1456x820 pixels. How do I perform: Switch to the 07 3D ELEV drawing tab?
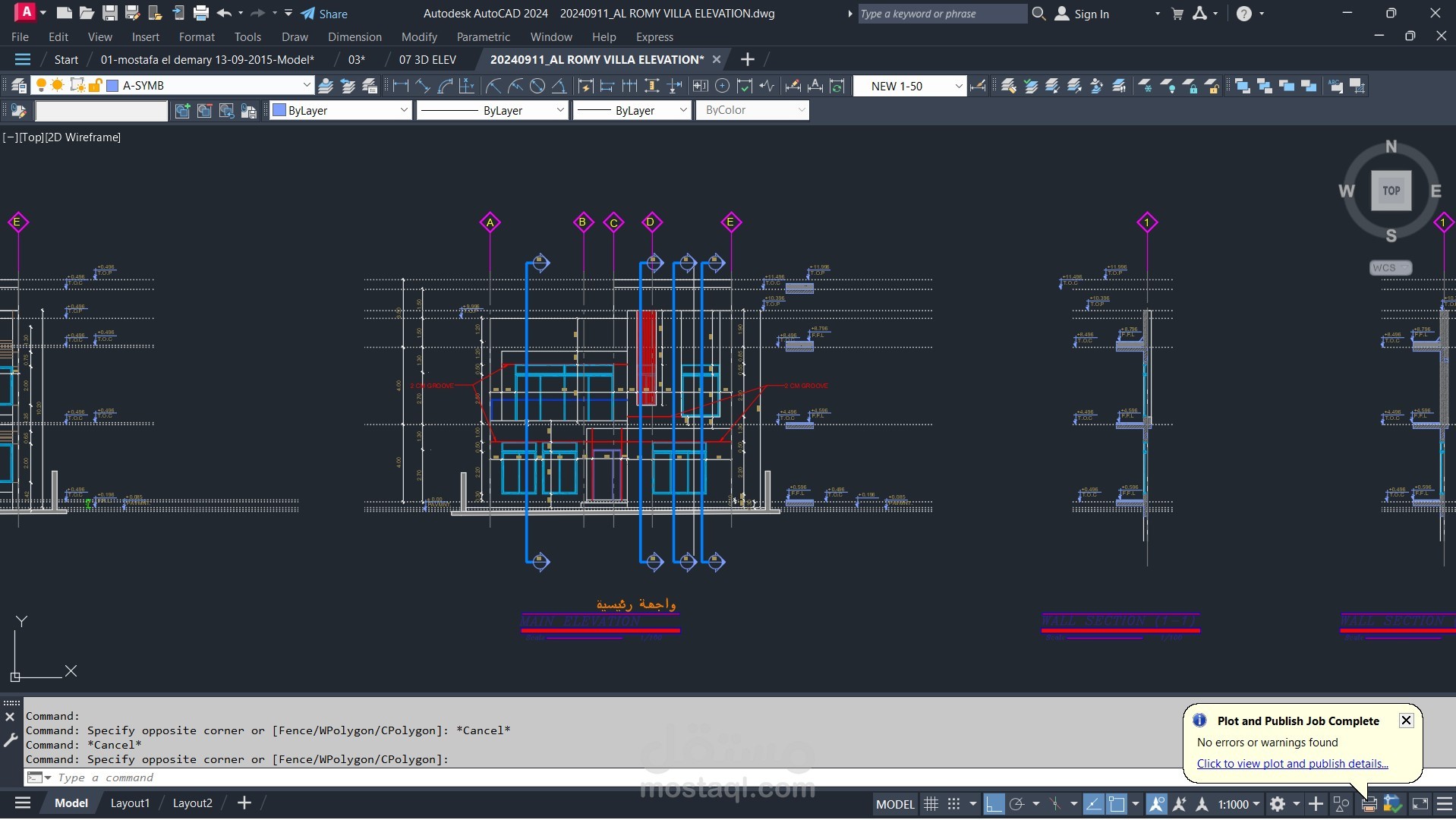coord(427,59)
